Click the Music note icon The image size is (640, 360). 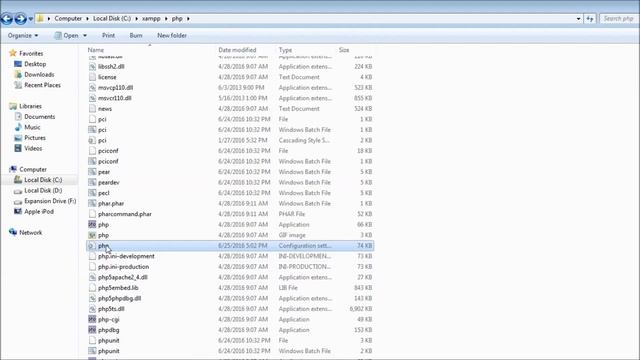tap(18, 127)
